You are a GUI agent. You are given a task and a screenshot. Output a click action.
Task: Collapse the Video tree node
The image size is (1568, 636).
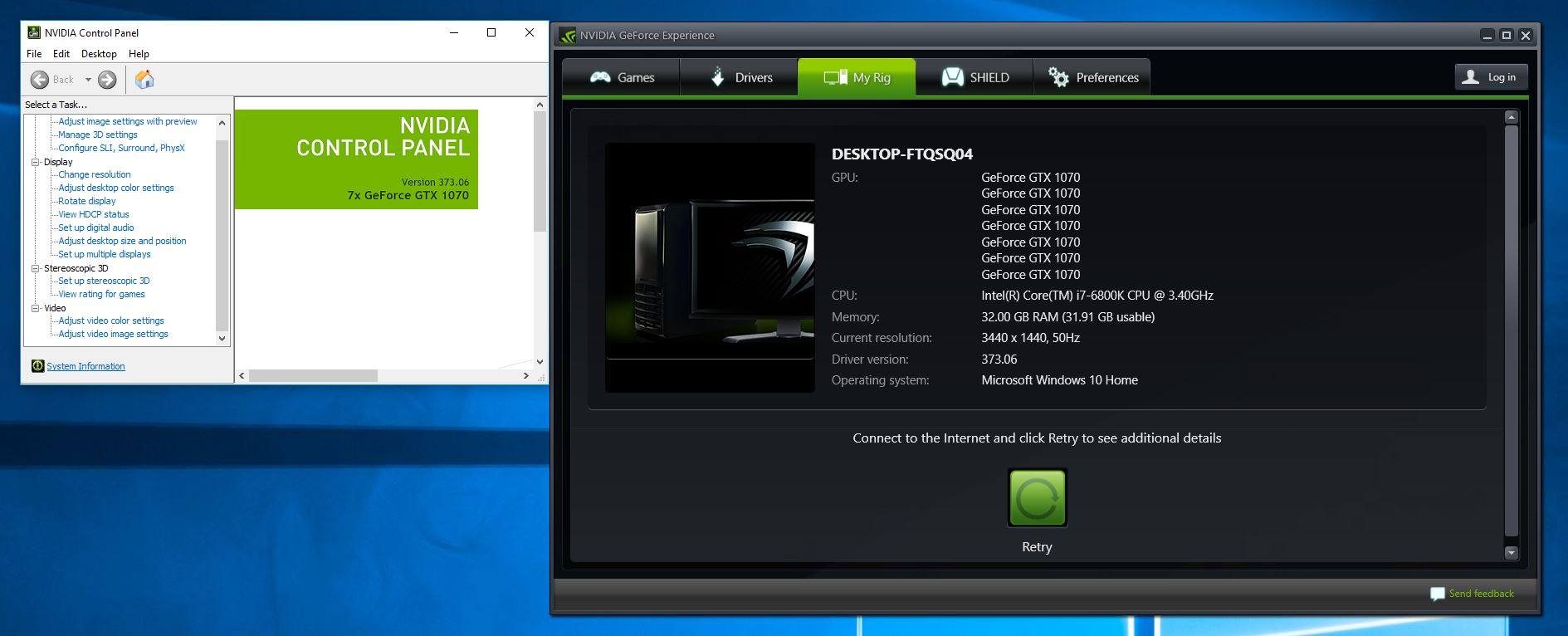tap(36, 308)
